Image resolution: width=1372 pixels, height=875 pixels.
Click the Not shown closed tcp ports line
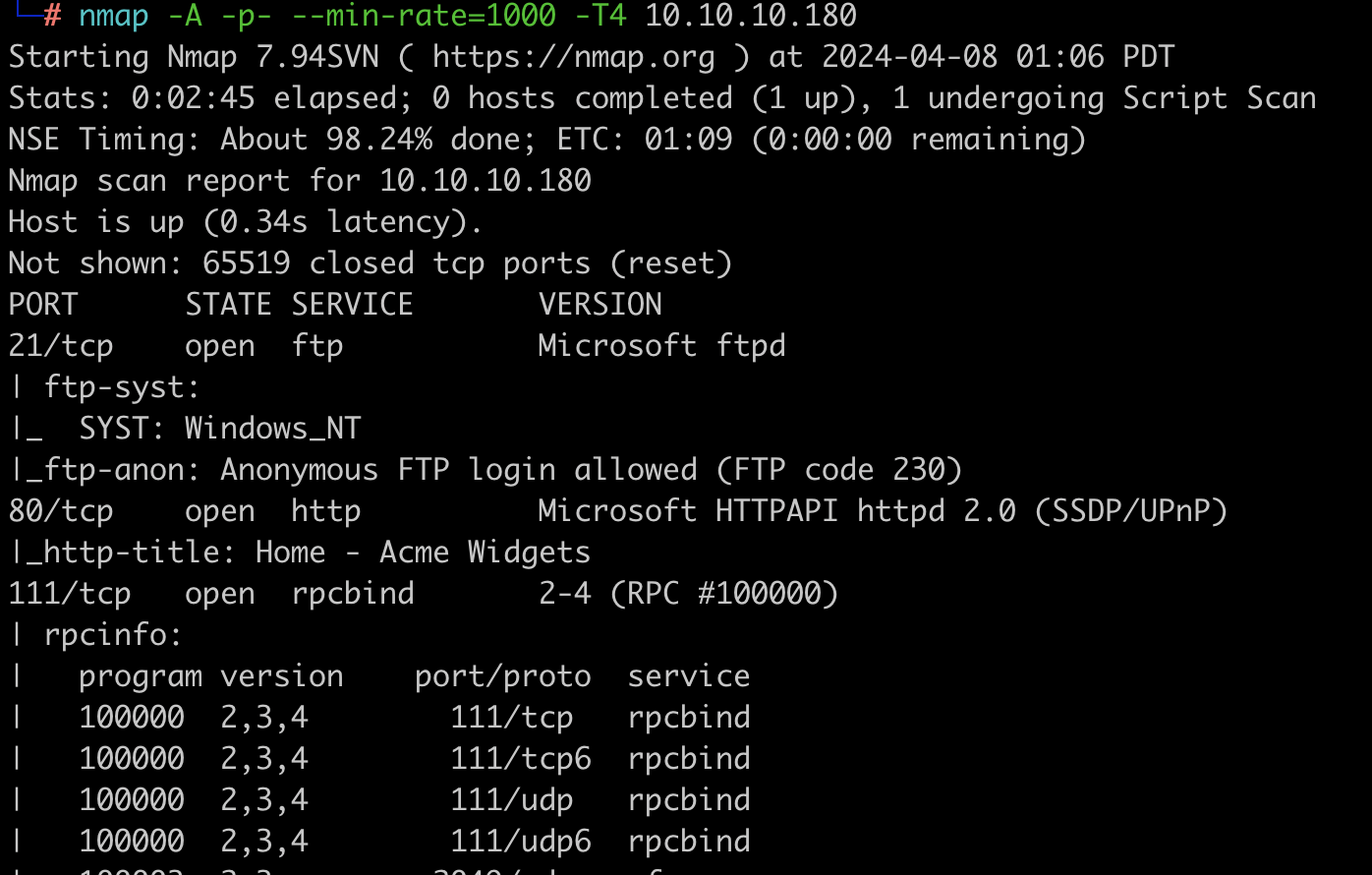(x=370, y=263)
